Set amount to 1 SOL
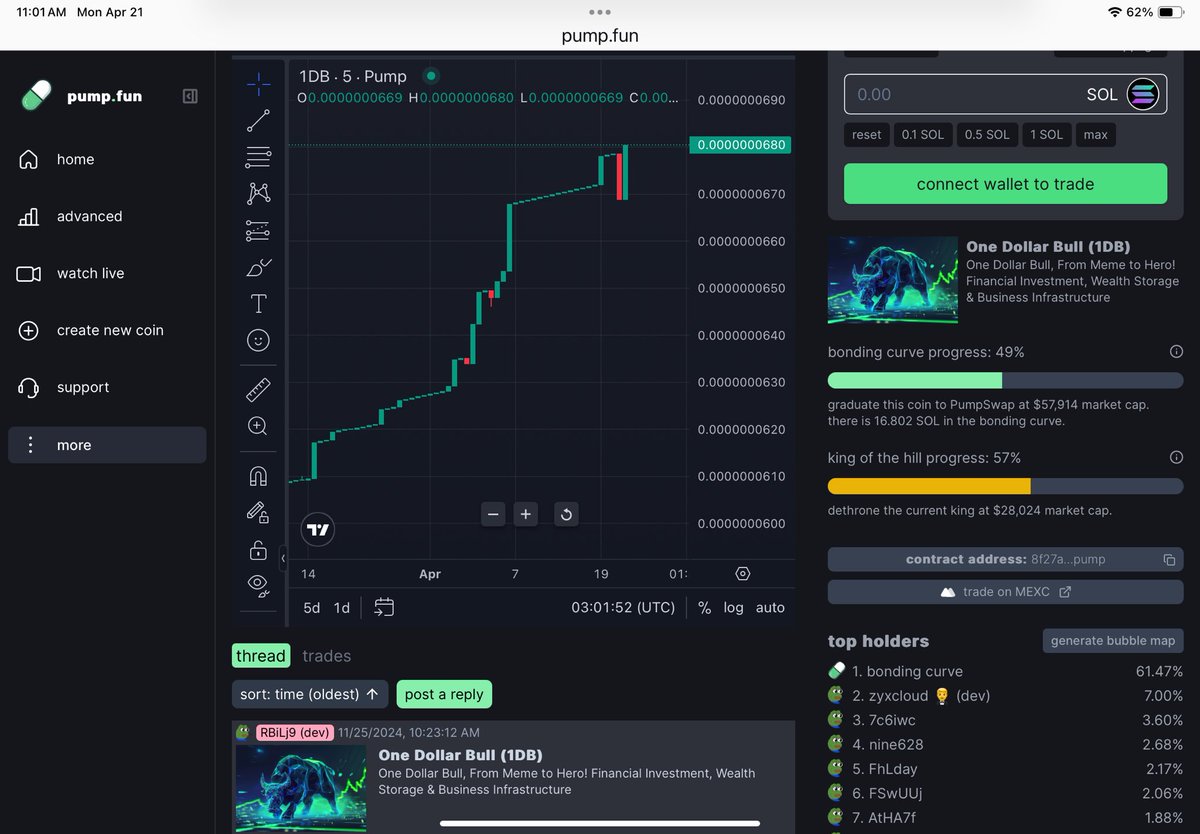Screen dimensions: 1200x834 point(1047,134)
